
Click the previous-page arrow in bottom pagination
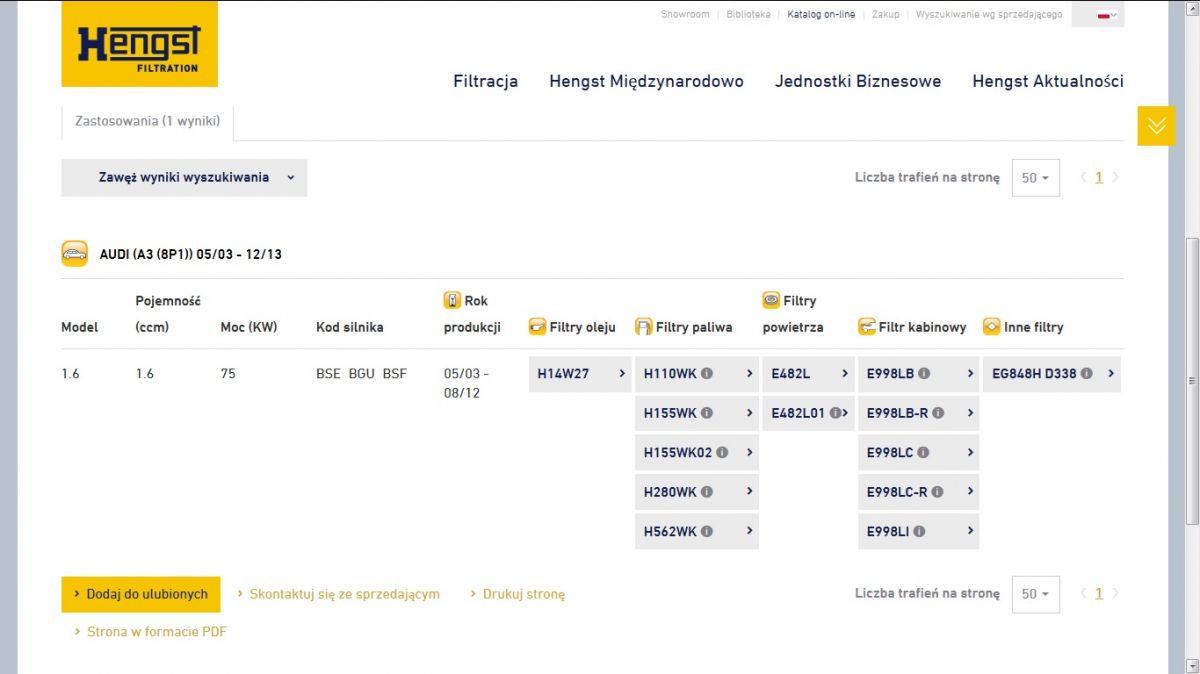(1083, 594)
